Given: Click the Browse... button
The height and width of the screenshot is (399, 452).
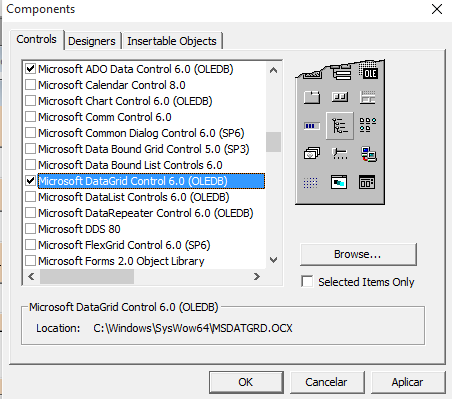Looking at the screenshot, I should [x=358, y=254].
